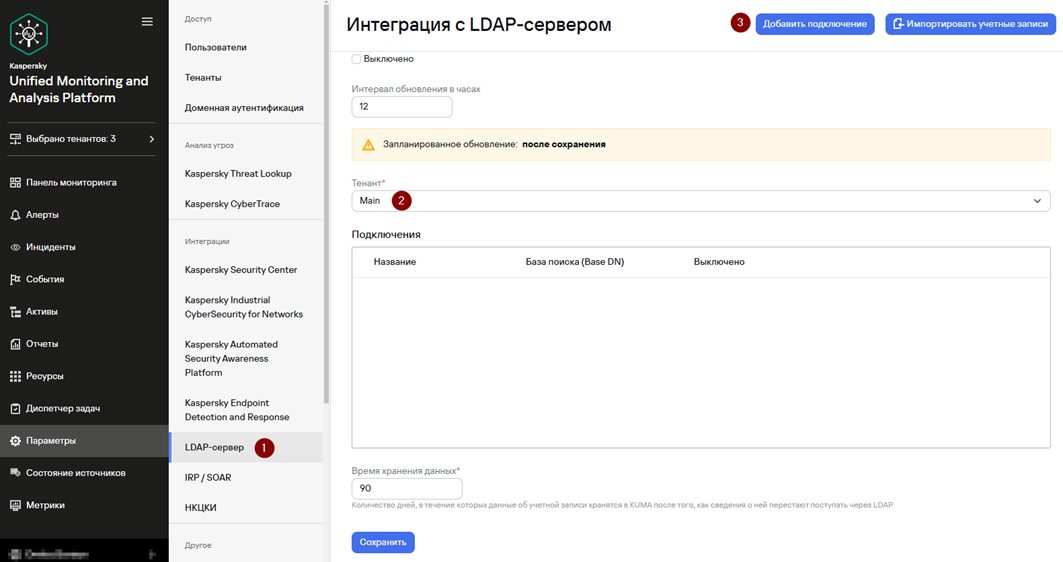Viewport: 1063px width, 562px height.
Task: Click the События flag icon
Action: click(15, 279)
